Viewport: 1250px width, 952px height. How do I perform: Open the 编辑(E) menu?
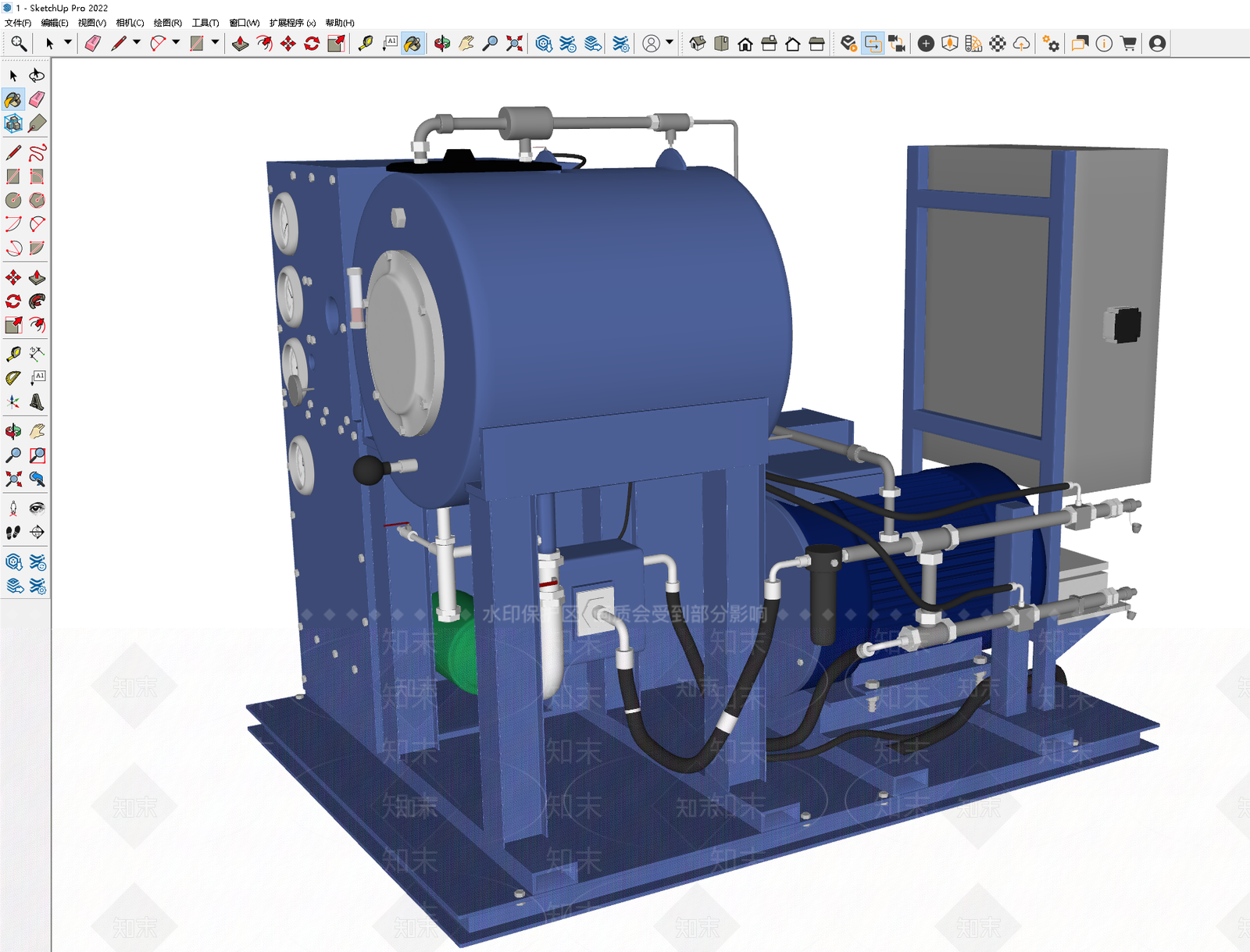tap(55, 23)
